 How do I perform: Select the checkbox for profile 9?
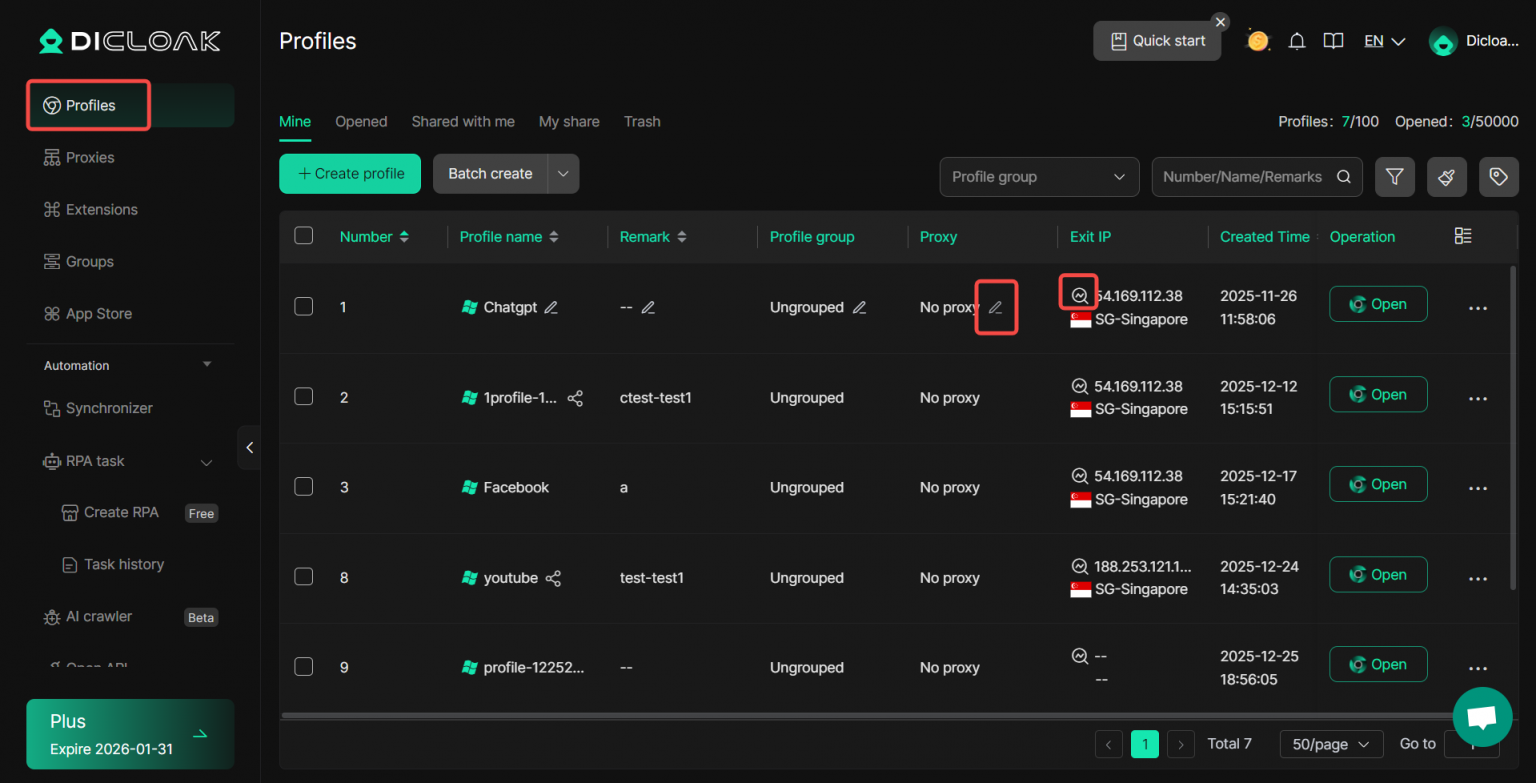(304, 666)
